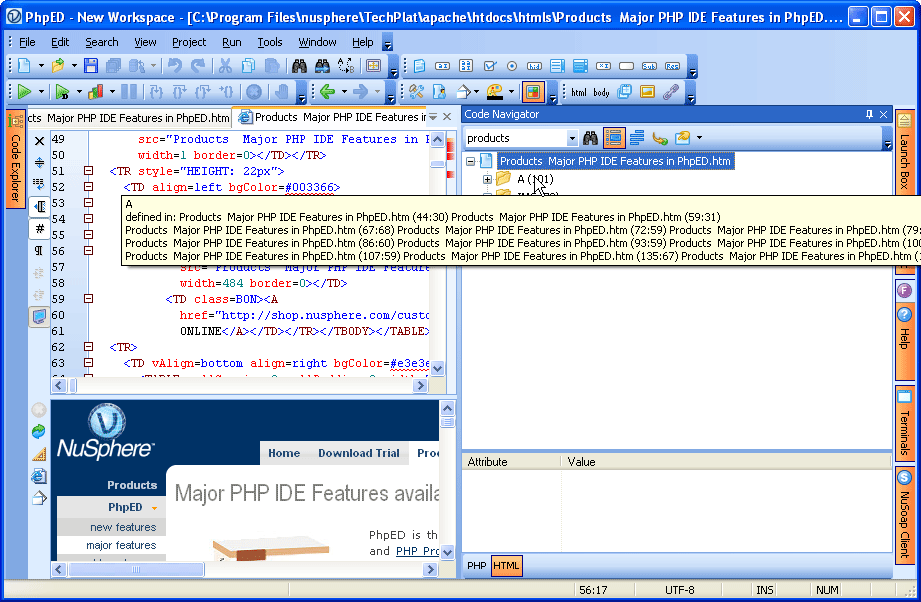
Task: Collapse the code fold at line 51
Action: point(88,171)
